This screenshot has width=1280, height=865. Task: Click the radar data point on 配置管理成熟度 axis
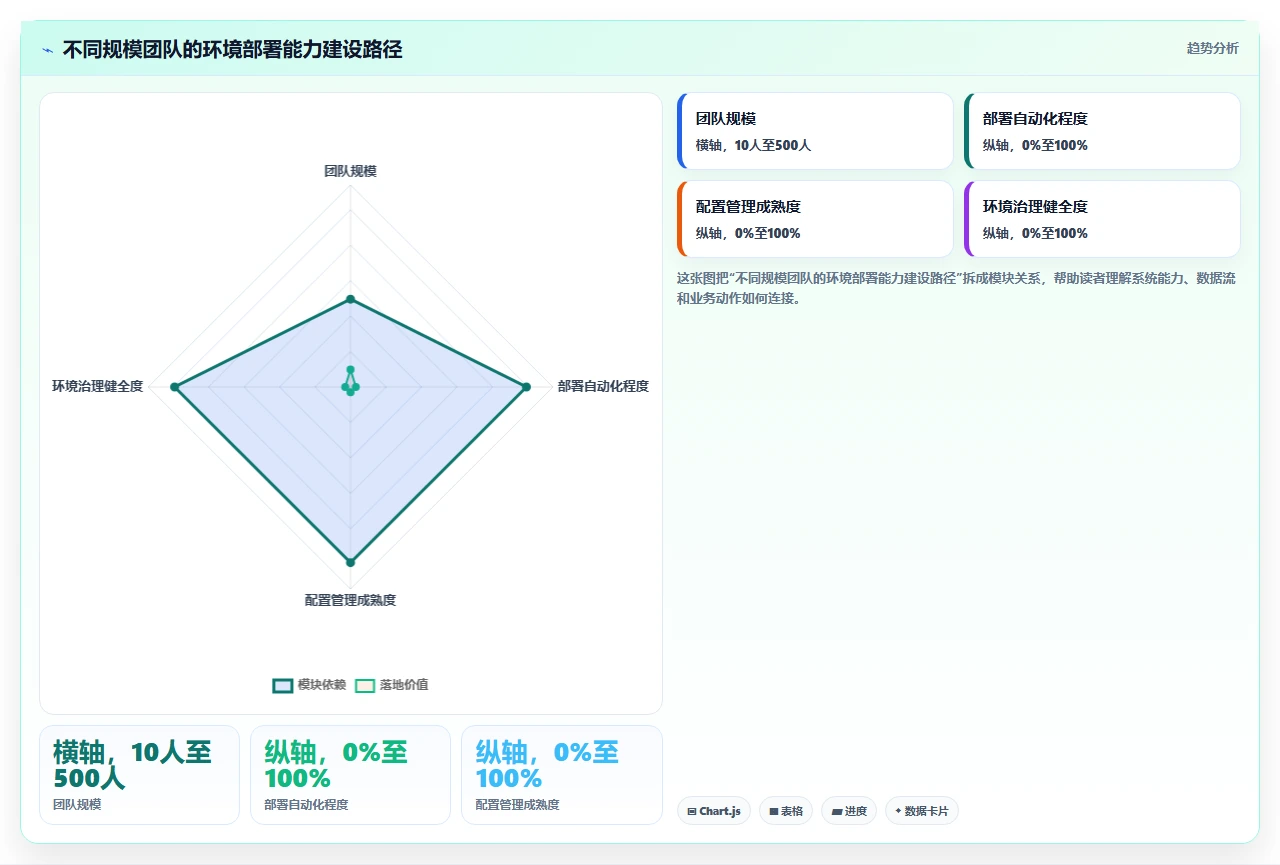coord(350,563)
